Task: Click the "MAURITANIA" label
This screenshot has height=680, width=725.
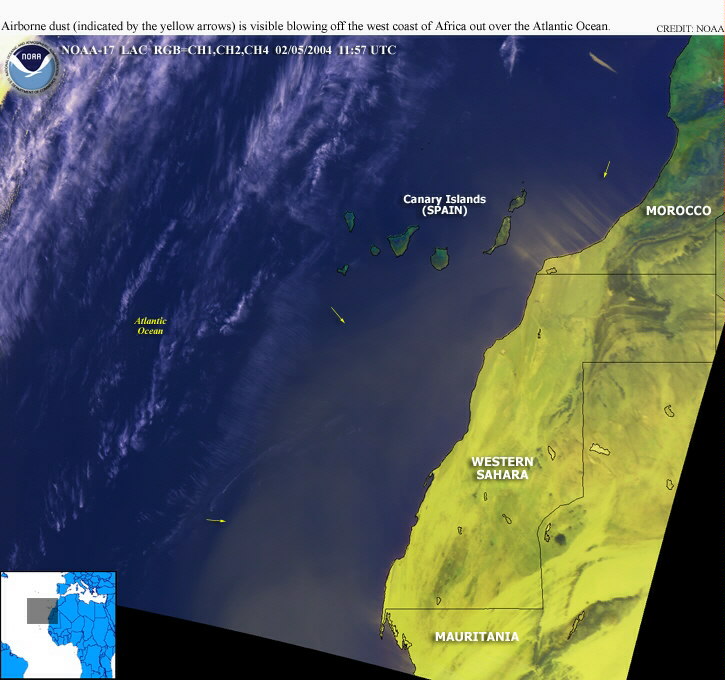Action: coord(477,637)
